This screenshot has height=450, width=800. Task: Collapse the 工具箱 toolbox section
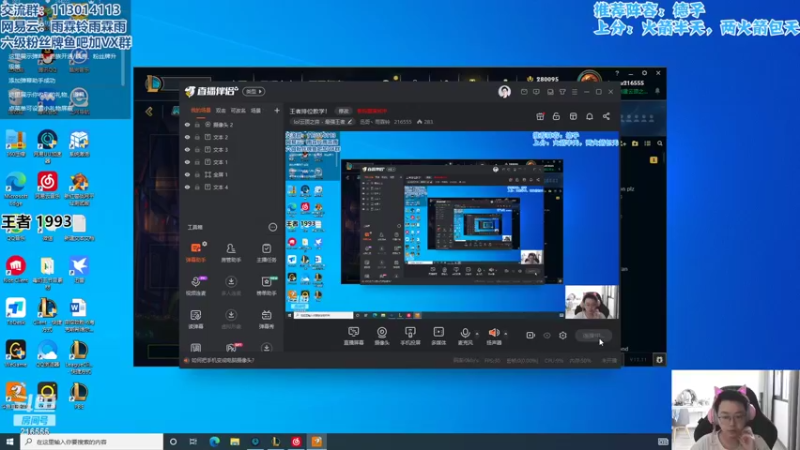coord(272,227)
